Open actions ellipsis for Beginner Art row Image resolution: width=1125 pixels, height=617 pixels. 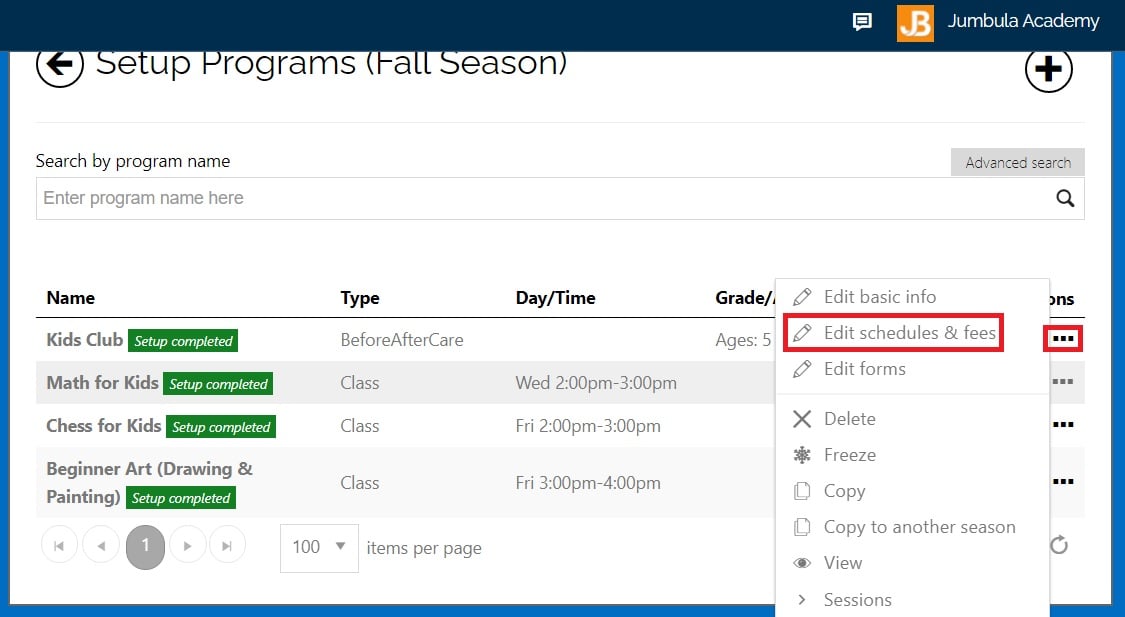pos(1063,481)
